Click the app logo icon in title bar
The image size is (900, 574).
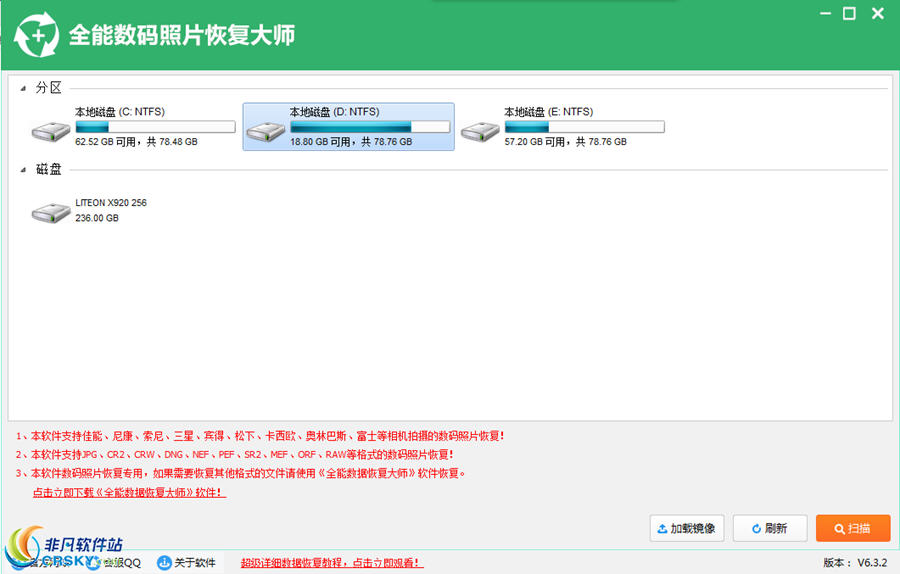36,35
